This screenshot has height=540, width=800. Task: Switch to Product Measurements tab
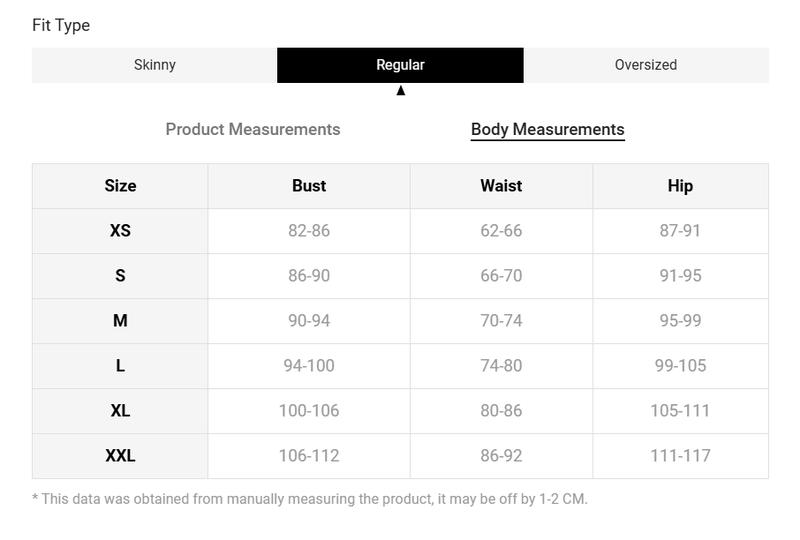pyautogui.click(x=253, y=129)
